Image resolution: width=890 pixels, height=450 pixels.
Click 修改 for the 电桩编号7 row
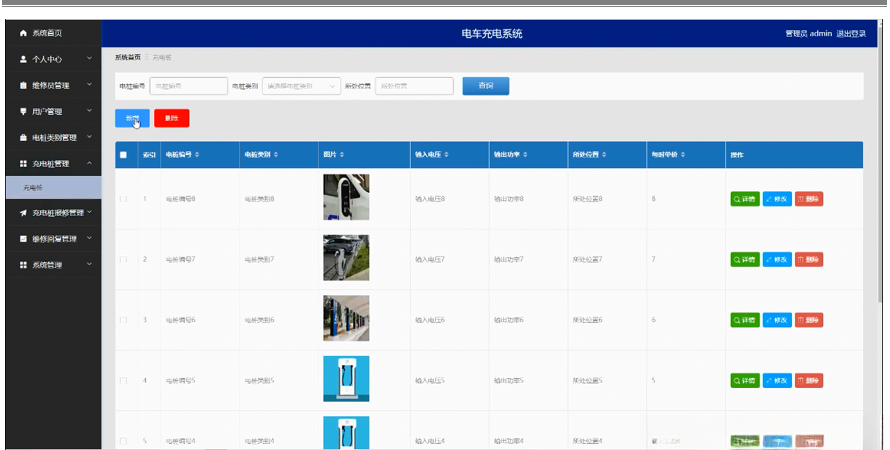pos(777,259)
